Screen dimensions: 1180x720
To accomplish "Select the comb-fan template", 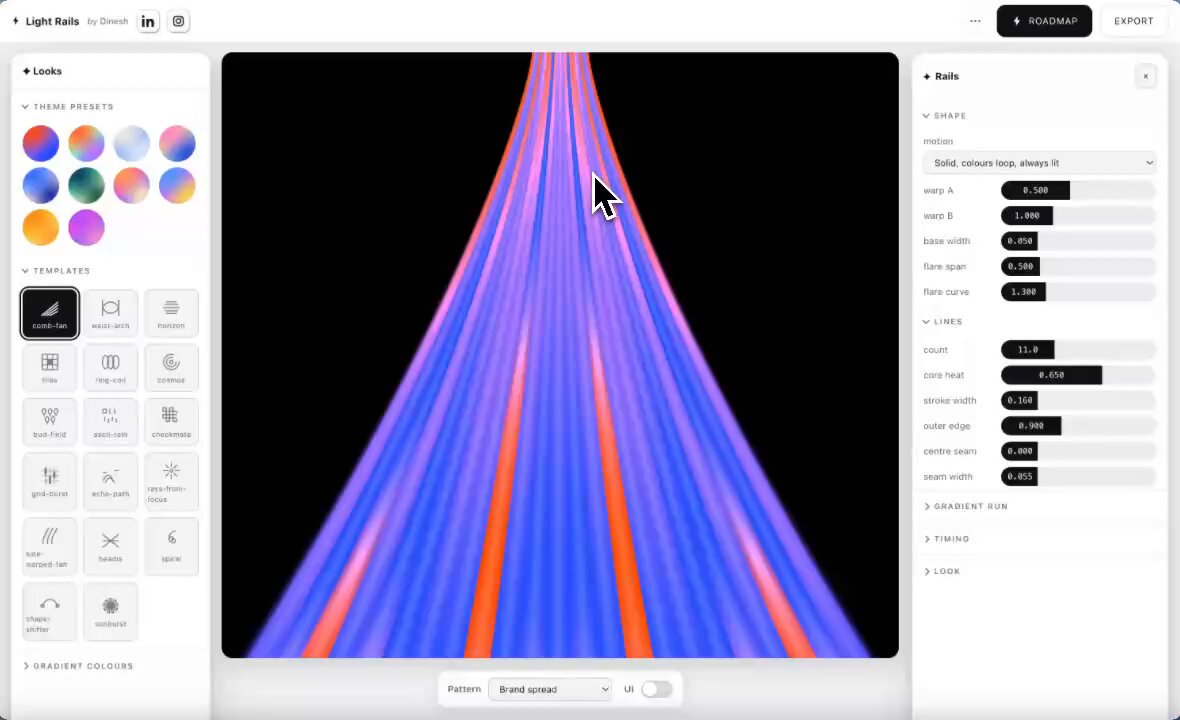I will click(x=50, y=313).
